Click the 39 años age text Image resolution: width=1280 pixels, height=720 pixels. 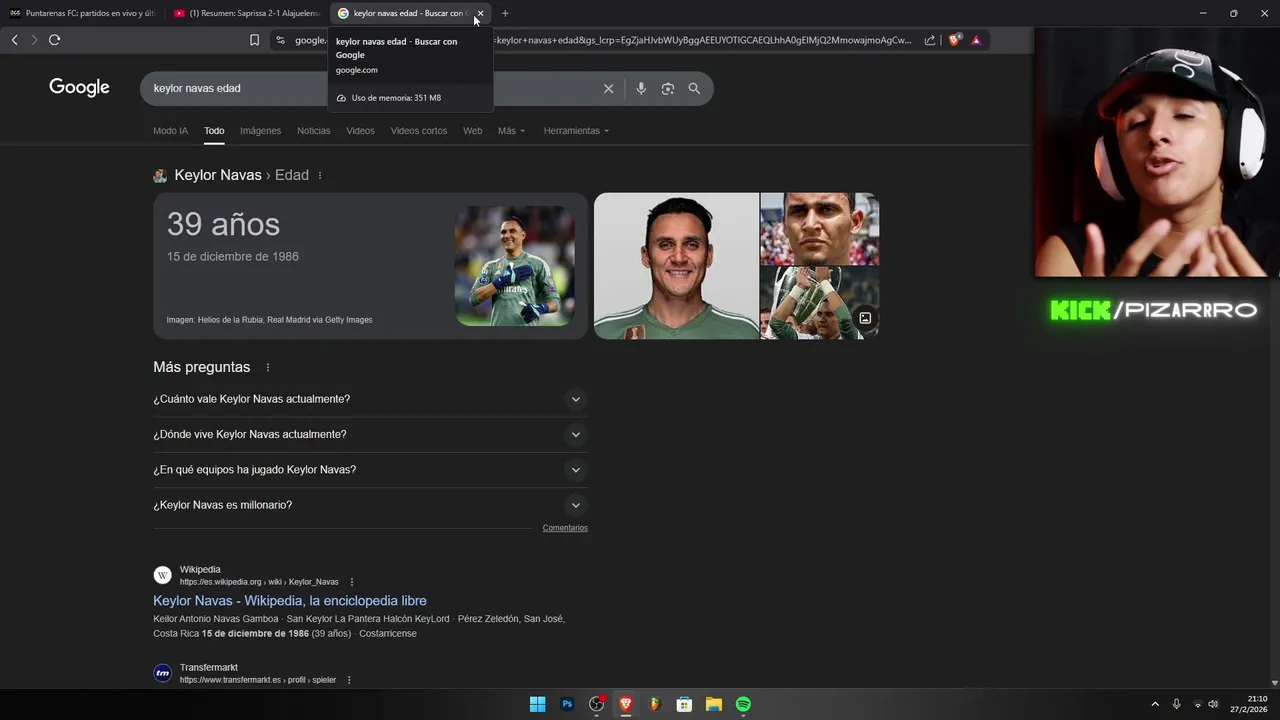(223, 224)
